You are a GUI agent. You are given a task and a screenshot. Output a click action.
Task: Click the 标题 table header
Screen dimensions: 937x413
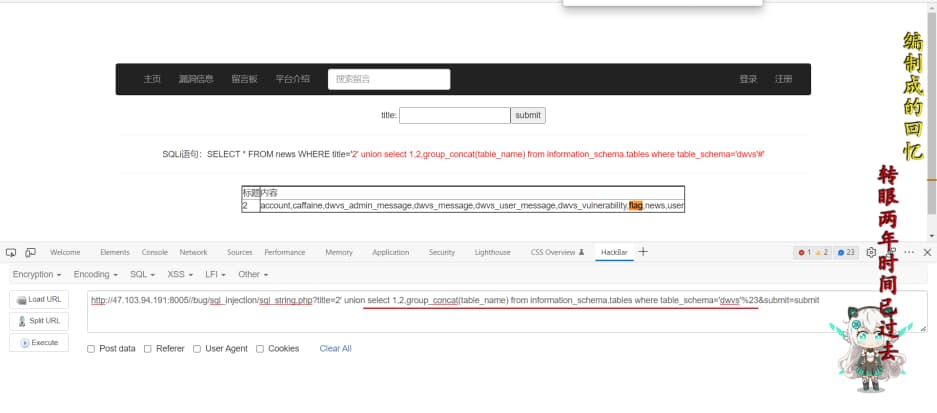coord(251,193)
